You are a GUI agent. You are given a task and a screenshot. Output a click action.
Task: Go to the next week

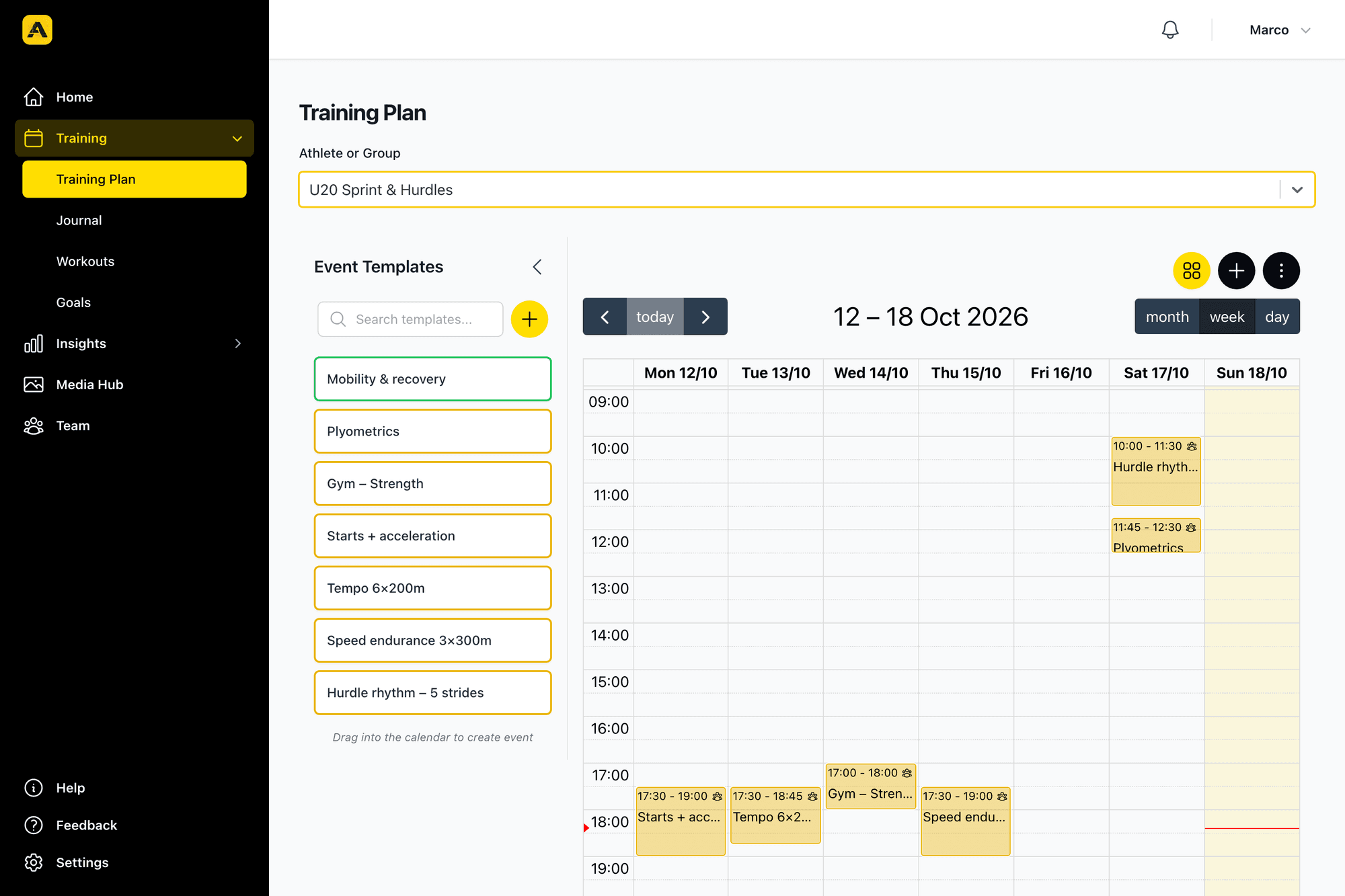pos(705,317)
